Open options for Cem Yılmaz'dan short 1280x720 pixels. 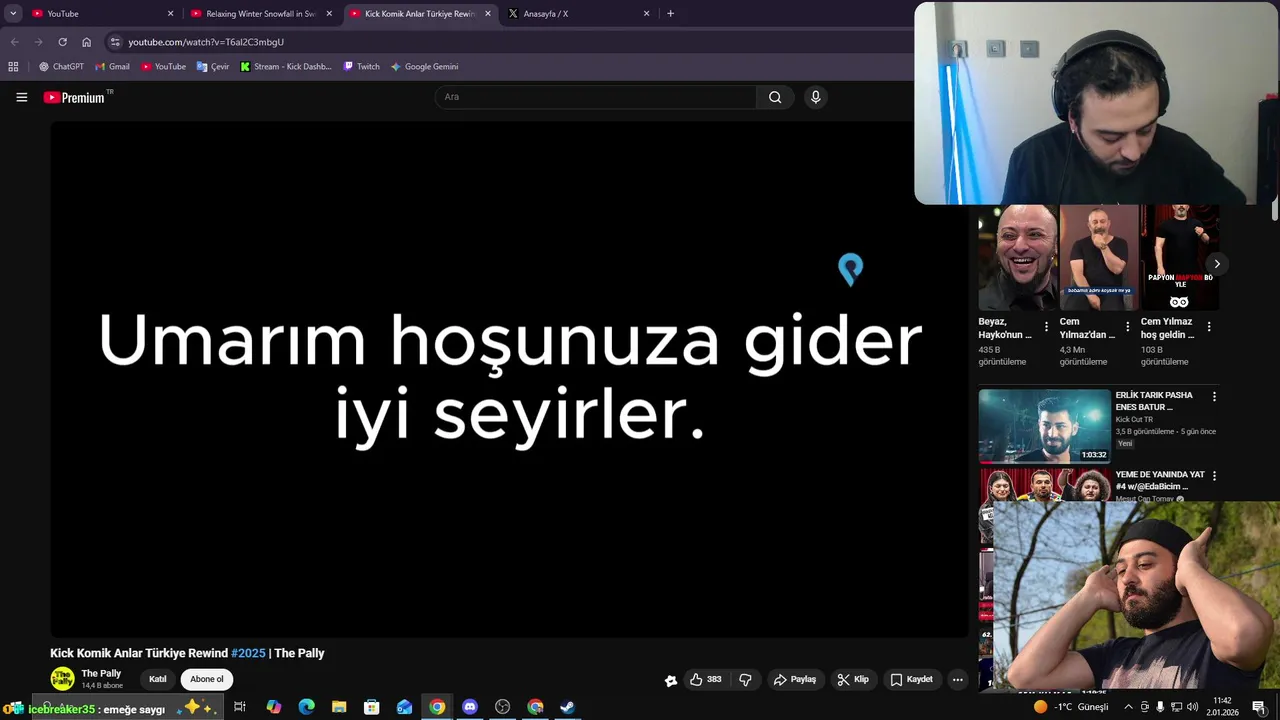tap(1127, 327)
